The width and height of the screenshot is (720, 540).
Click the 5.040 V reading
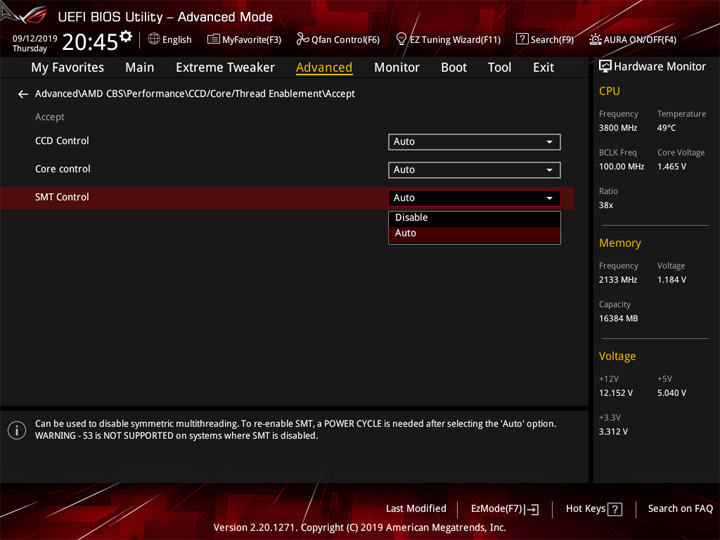click(x=671, y=394)
